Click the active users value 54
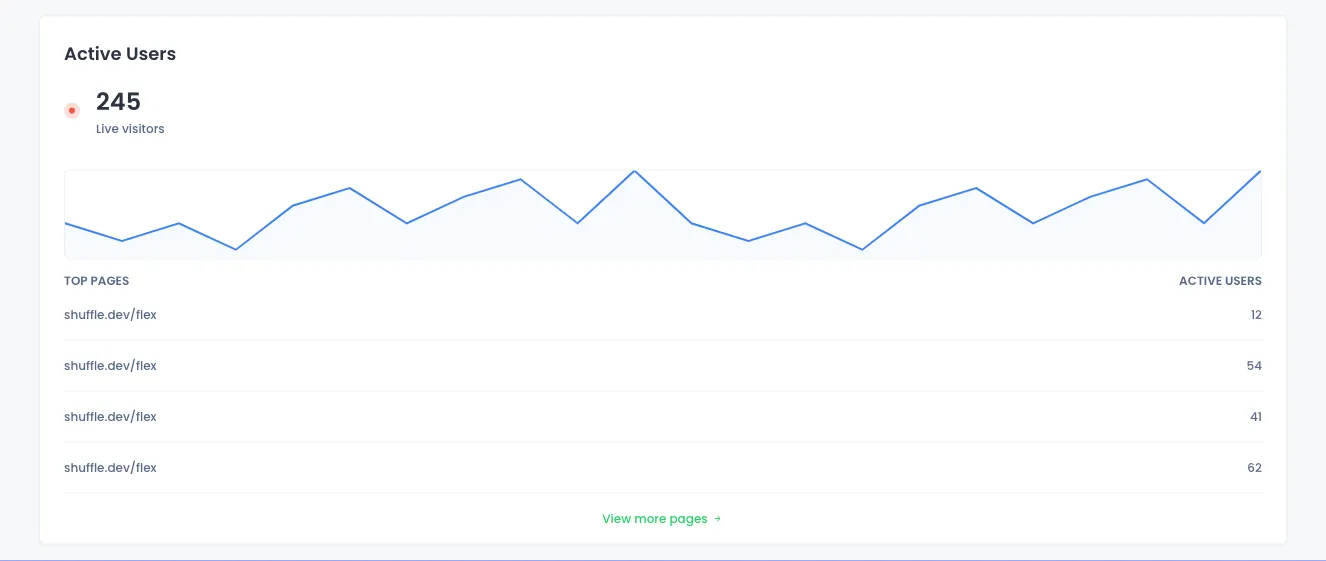1326x561 pixels. tap(1254, 366)
